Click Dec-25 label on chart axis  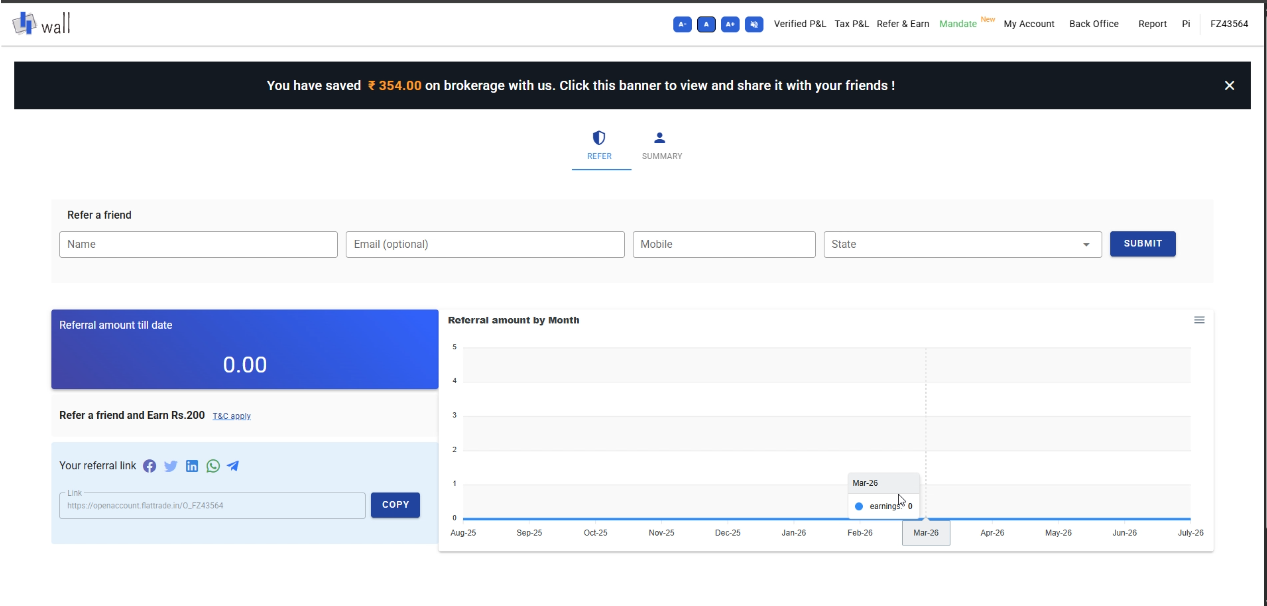(x=728, y=533)
